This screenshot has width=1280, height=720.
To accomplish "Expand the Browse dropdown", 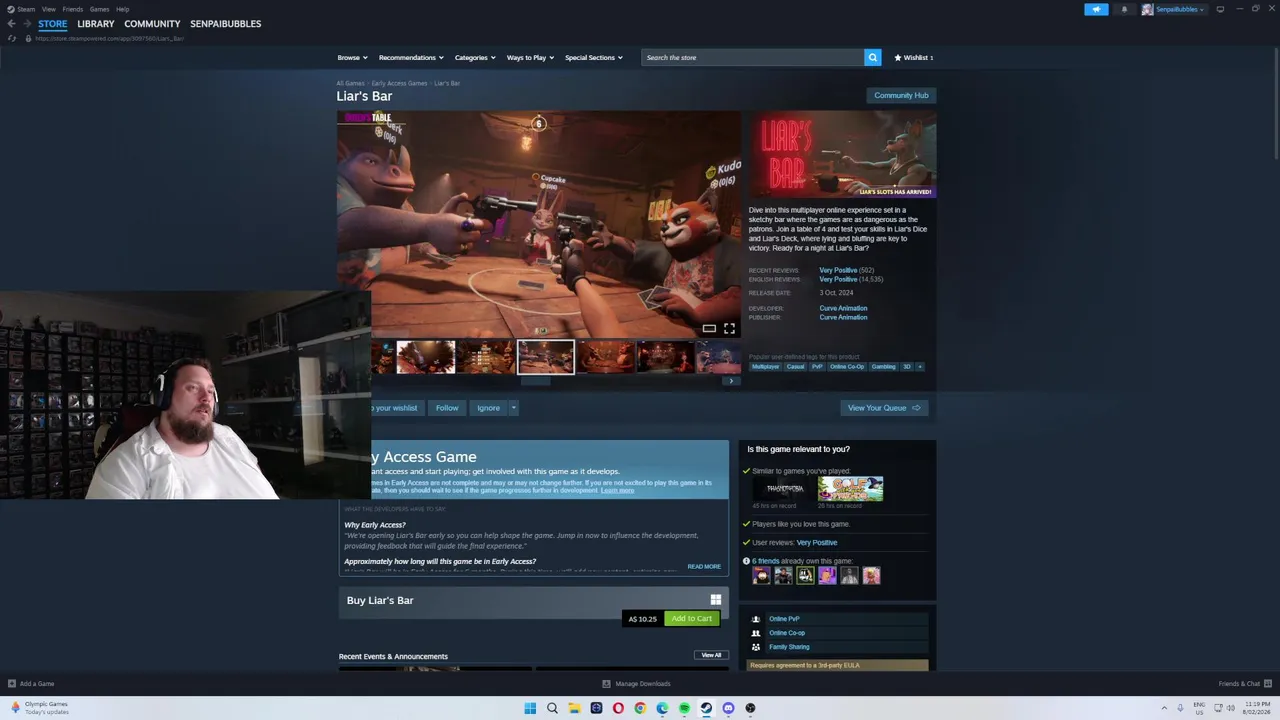I will click(352, 57).
